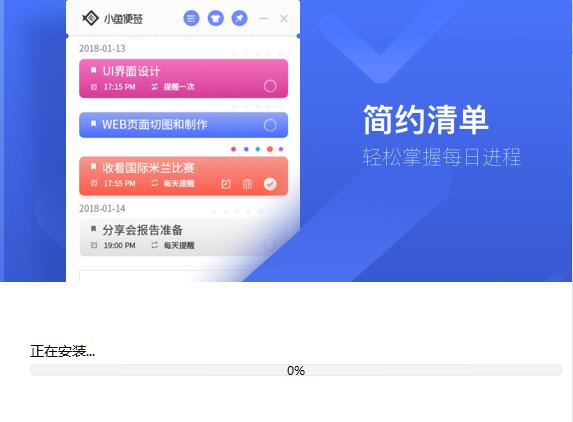Click the 小鱼便签 logo icon
Viewport: 573px width, 422px height.
(90, 18)
